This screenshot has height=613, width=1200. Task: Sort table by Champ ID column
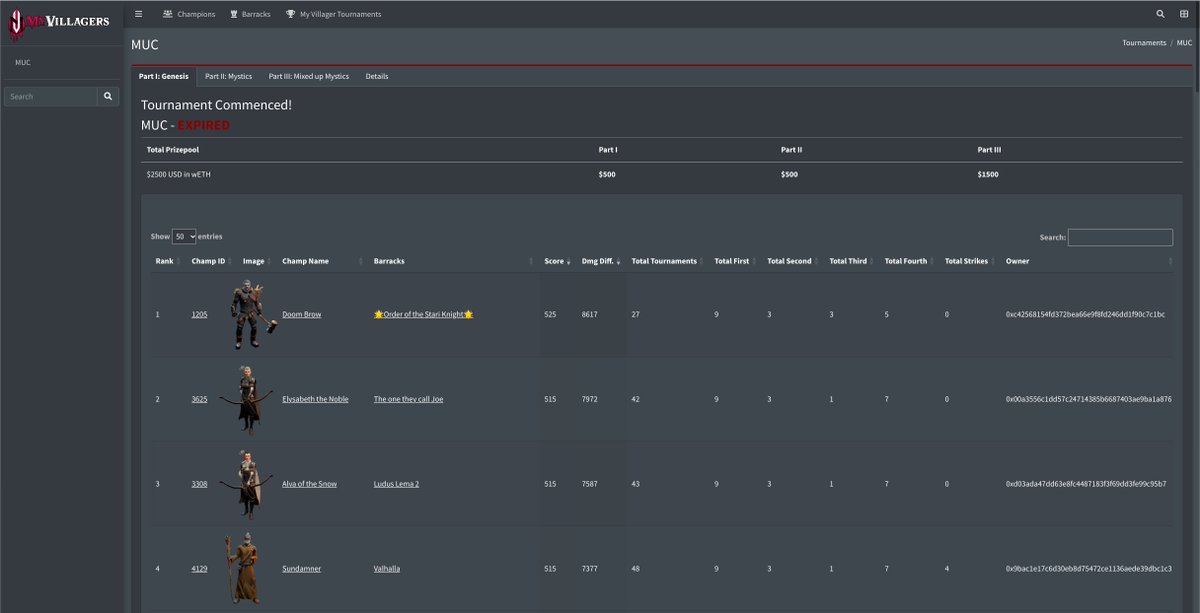click(x=212, y=261)
